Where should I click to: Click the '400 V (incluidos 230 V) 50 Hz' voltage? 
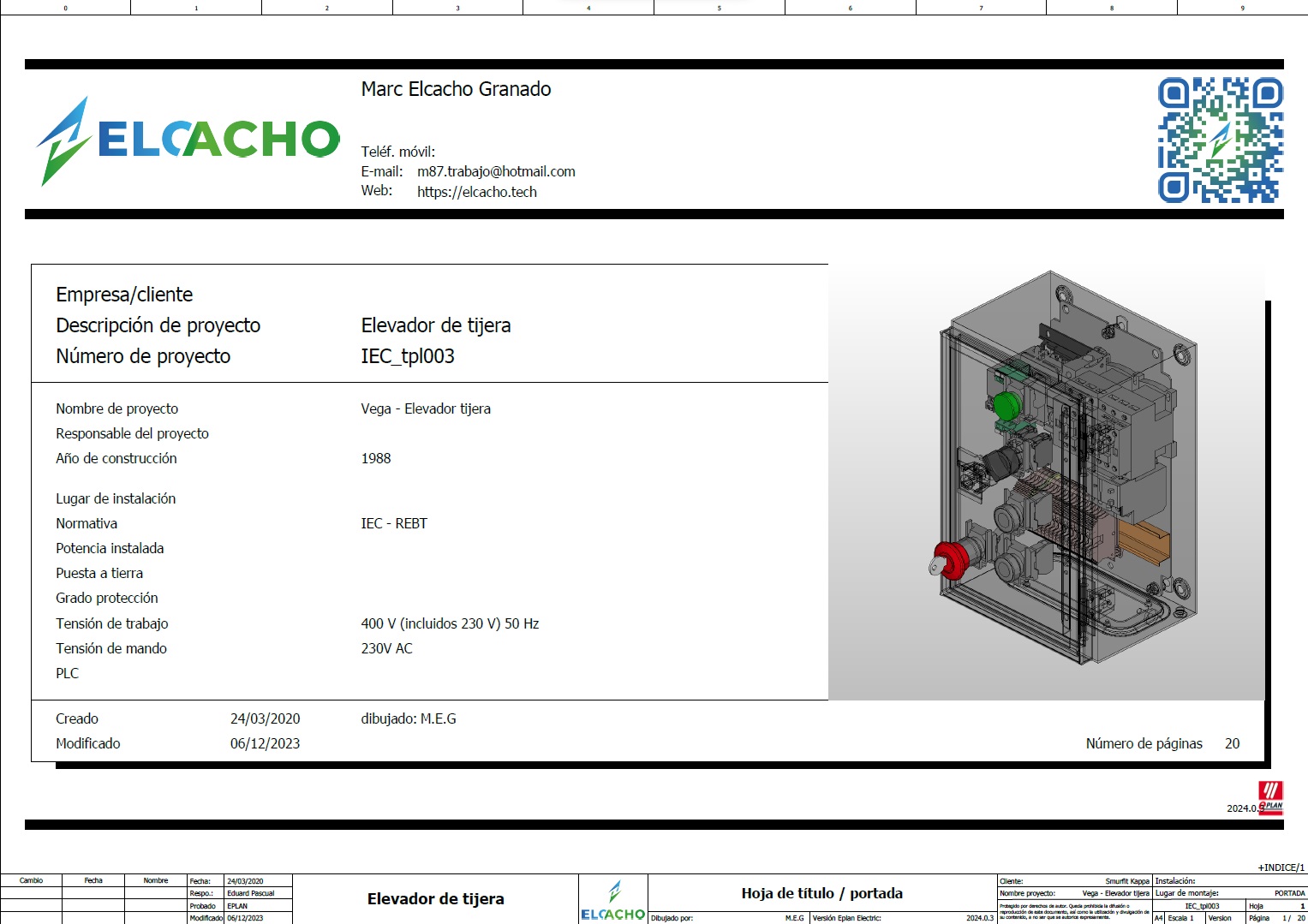pos(450,623)
